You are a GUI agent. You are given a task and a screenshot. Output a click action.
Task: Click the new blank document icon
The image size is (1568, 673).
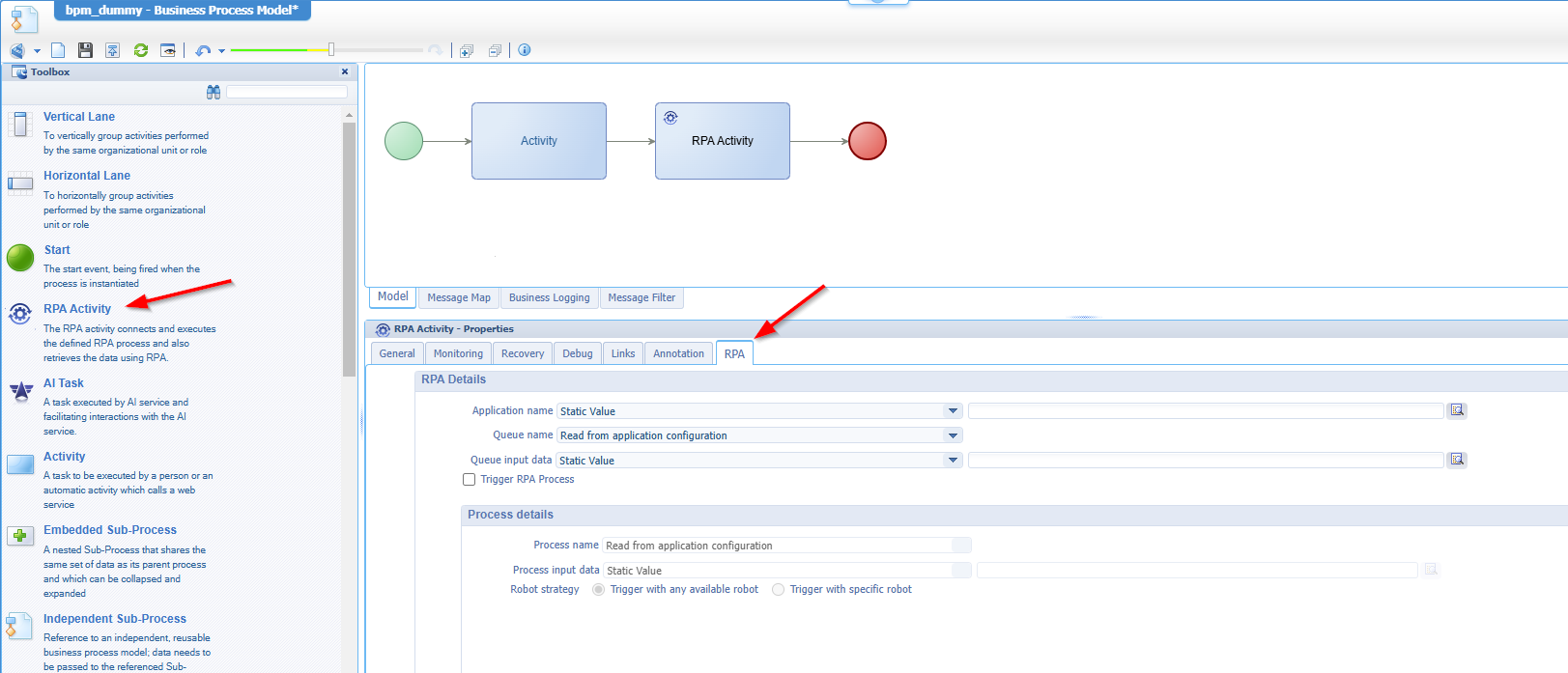point(58,50)
